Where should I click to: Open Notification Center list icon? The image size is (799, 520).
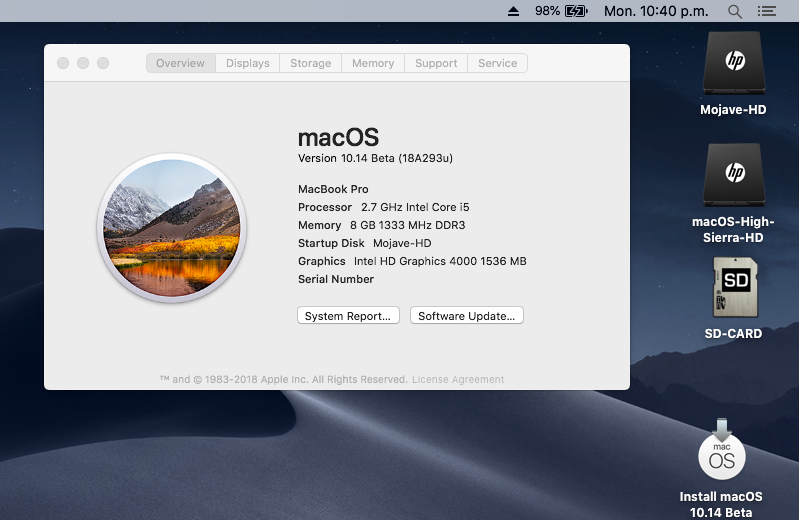[766, 11]
